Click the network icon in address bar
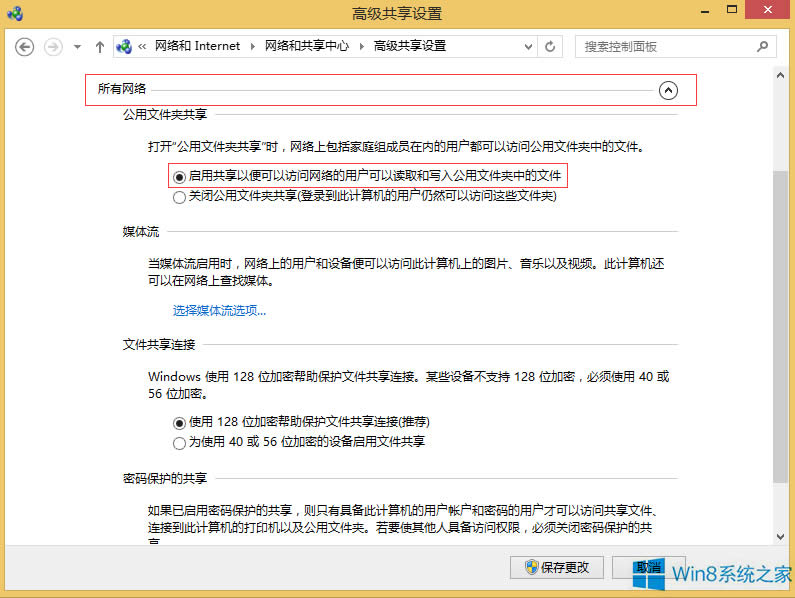This screenshot has height=598, width=795. pyautogui.click(x=124, y=47)
